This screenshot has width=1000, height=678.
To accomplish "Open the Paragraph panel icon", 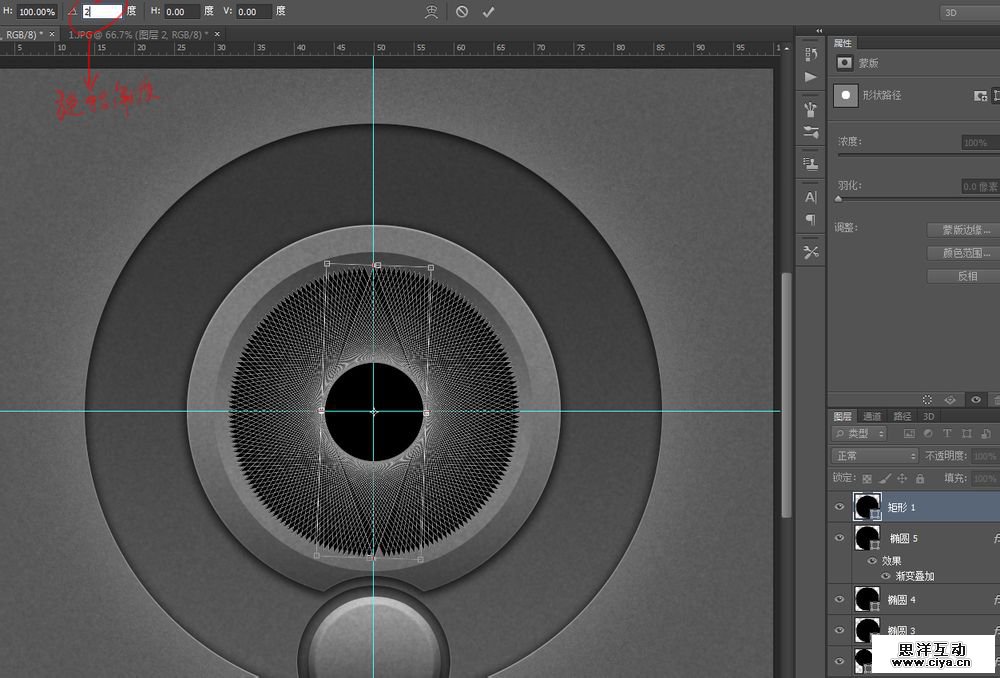I will pyautogui.click(x=811, y=220).
